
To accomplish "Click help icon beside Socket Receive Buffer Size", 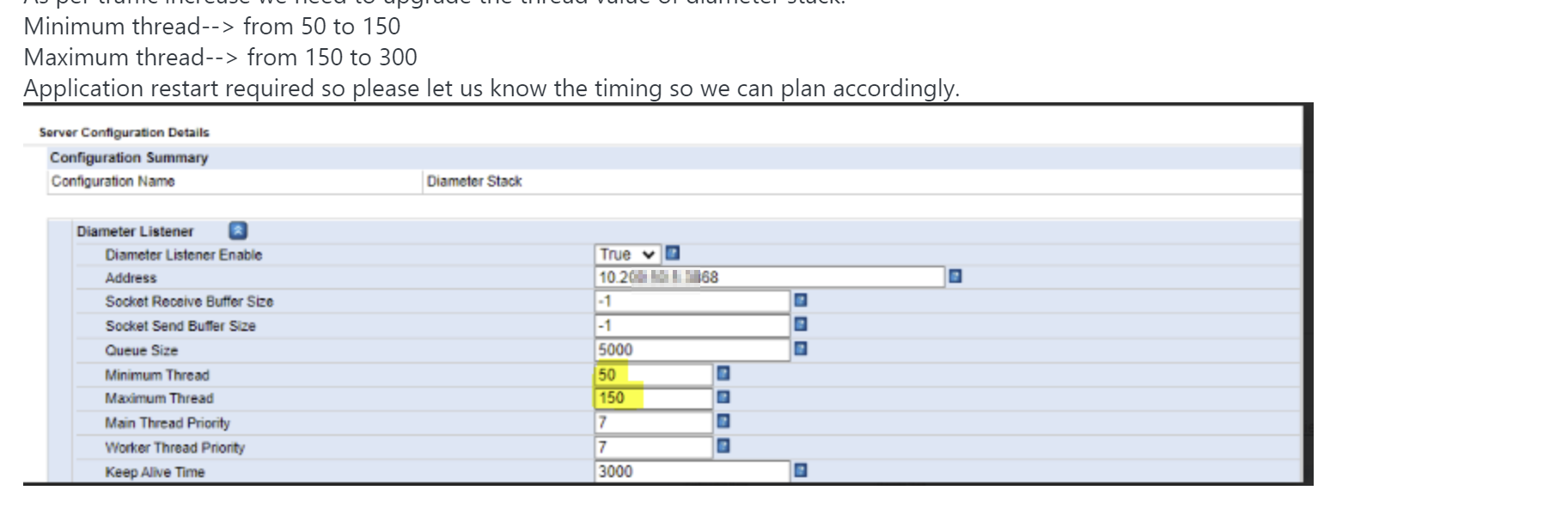I will point(801,301).
